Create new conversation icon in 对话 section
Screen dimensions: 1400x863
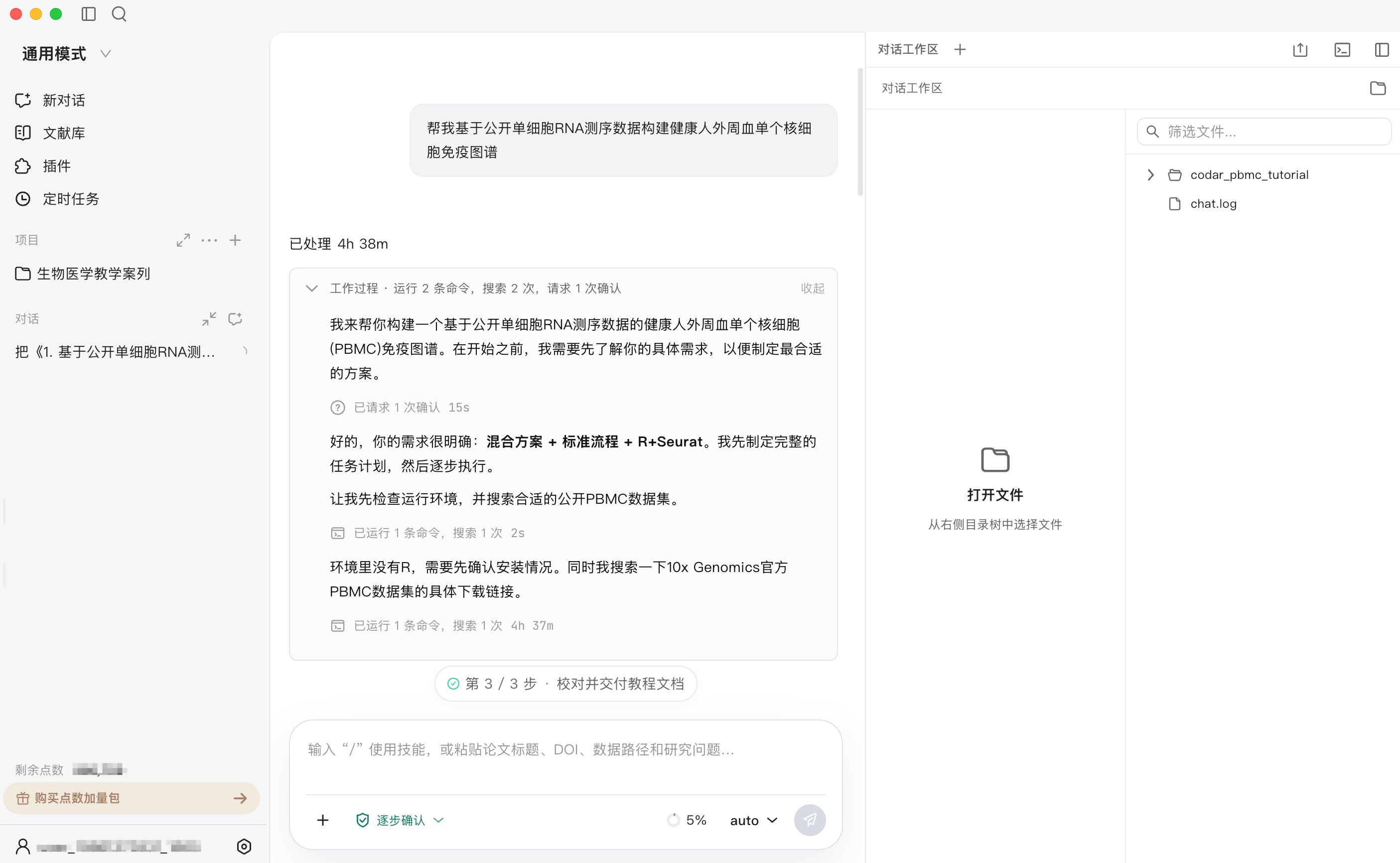point(235,319)
